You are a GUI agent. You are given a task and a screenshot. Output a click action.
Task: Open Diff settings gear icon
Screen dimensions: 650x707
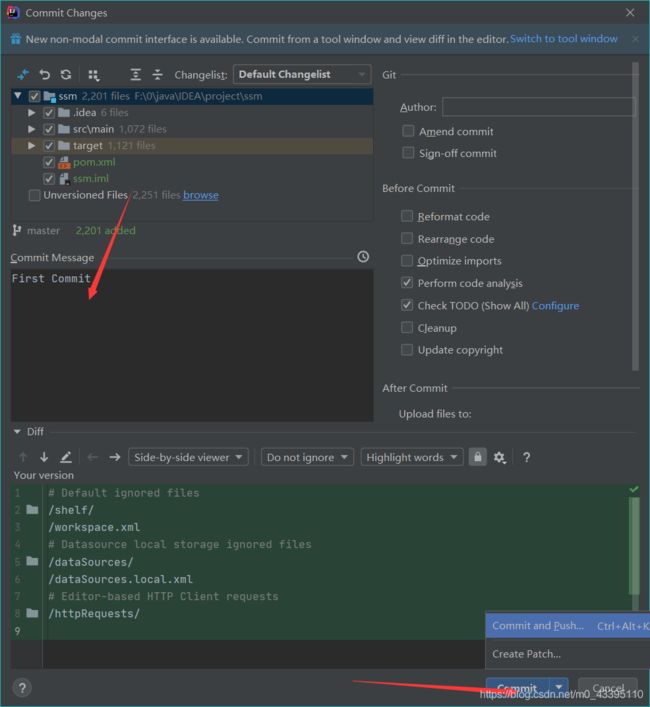click(x=499, y=458)
